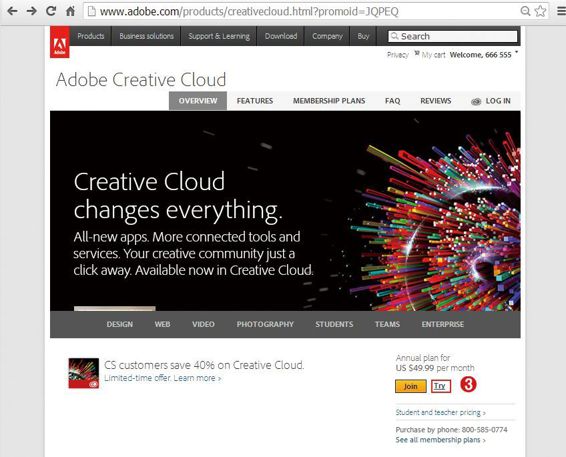
Task: Open Limited-time offer Learn more link
Action: coord(163,378)
